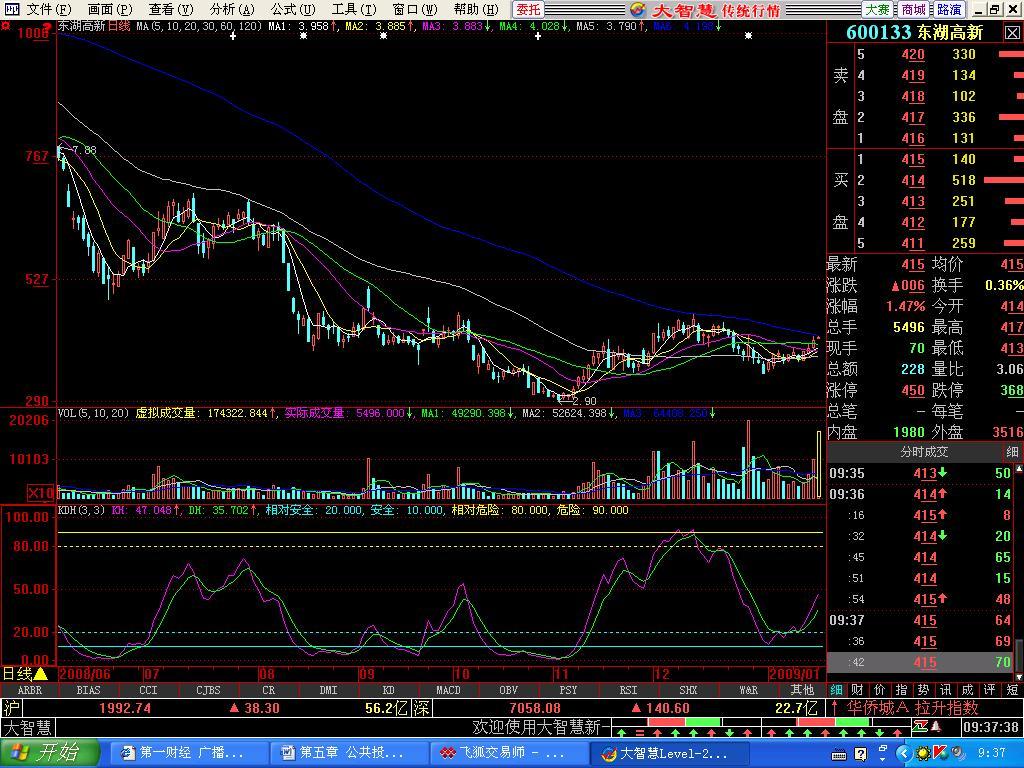Click the red-green chart icon near status clock

920,726
